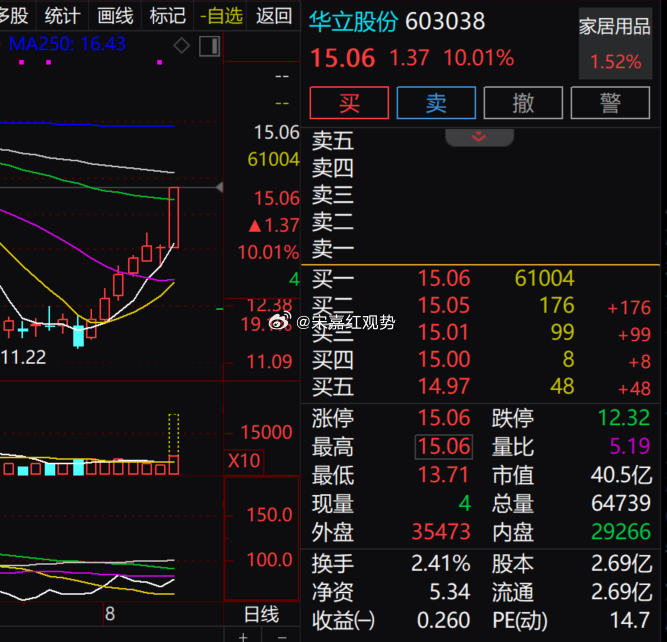Remove stock from watchlist via -自选
The height and width of the screenshot is (642, 667).
221,16
